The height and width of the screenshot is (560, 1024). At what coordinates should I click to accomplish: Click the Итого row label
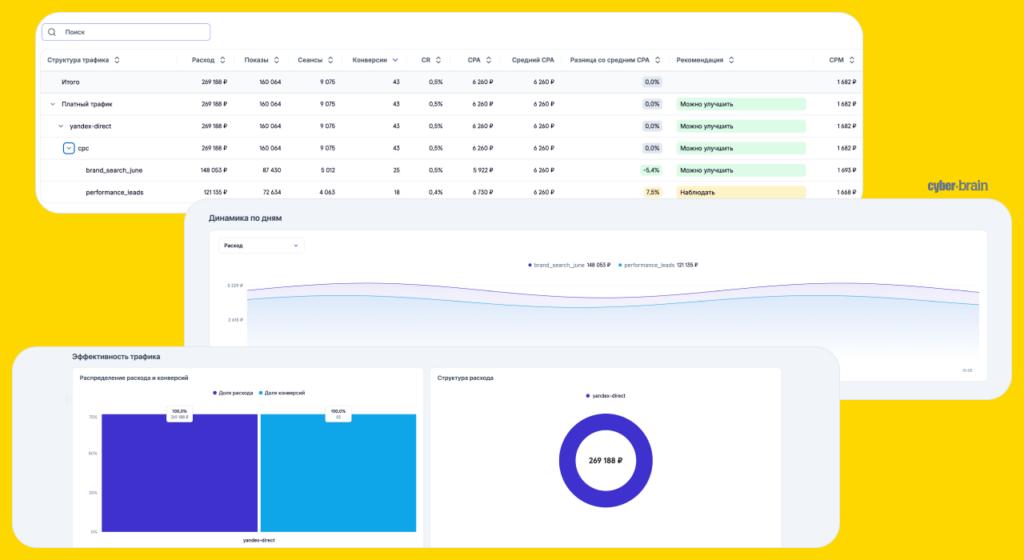71,82
